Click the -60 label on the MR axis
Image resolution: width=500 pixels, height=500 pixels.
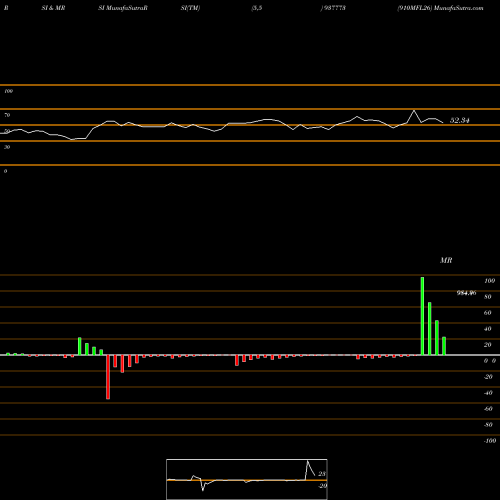click(488, 409)
